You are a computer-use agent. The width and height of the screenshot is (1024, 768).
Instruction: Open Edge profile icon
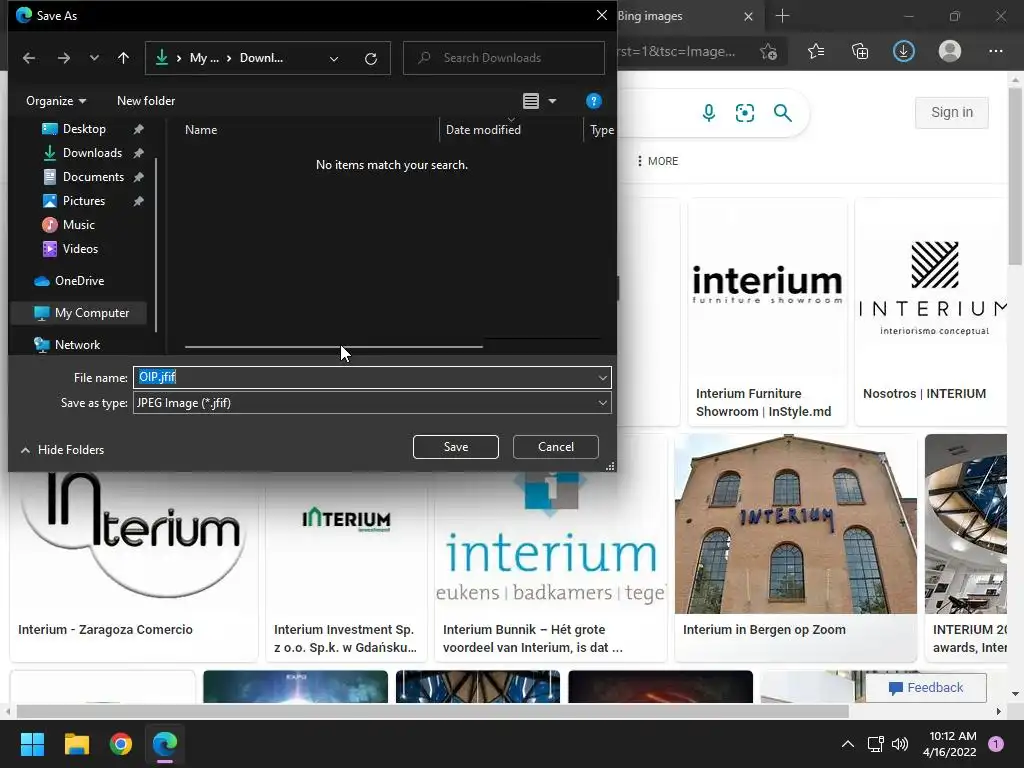950,52
